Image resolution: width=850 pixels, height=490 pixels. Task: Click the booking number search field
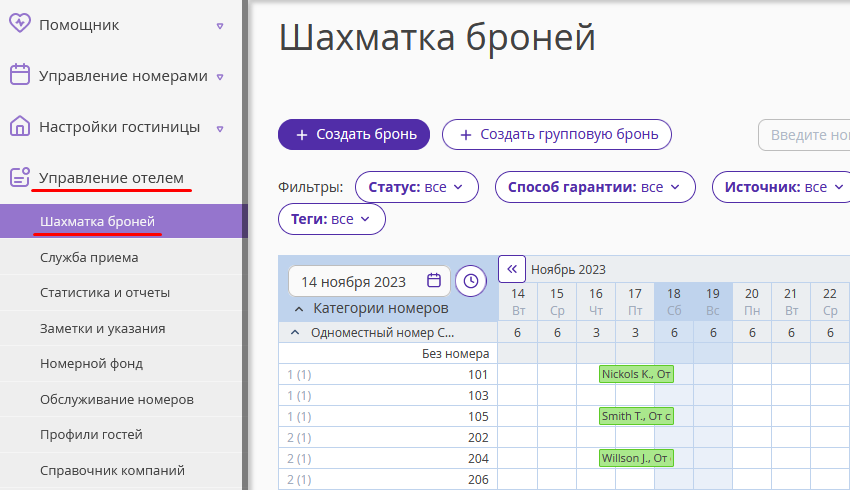(804, 135)
